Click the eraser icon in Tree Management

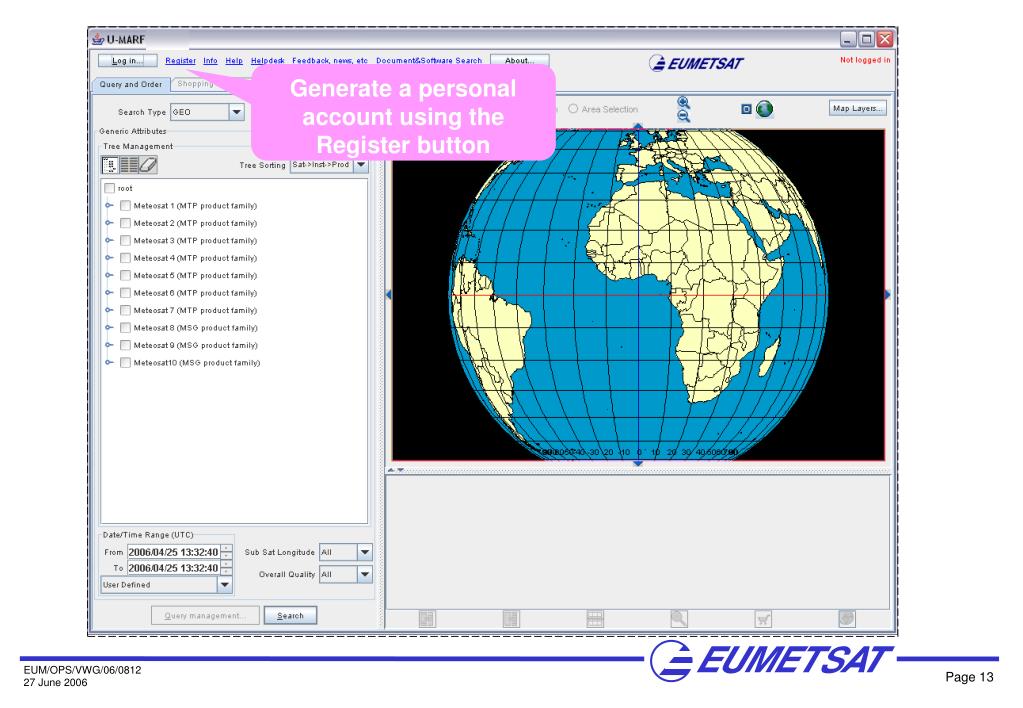coord(148,164)
